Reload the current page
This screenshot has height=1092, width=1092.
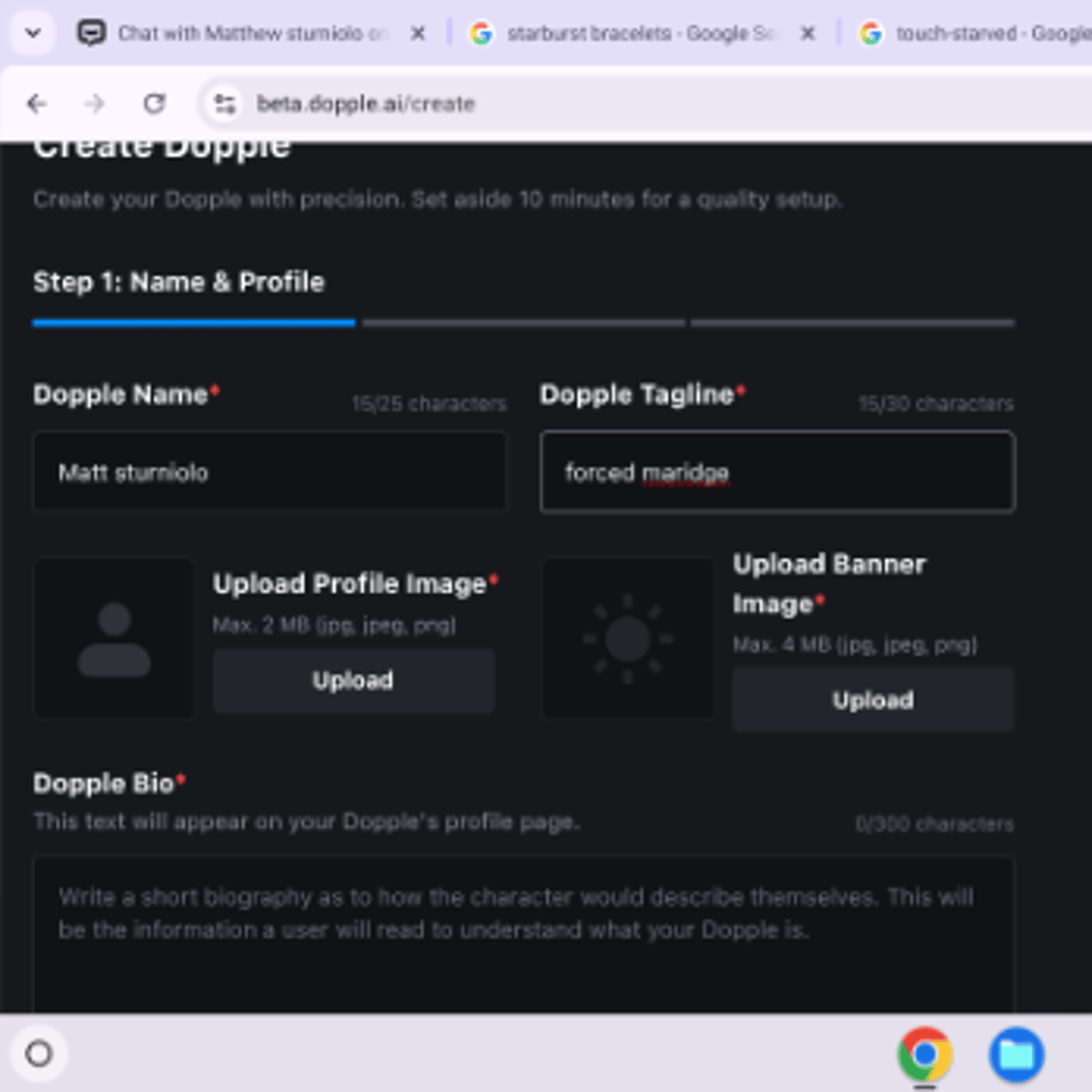[x=155, y=104]
